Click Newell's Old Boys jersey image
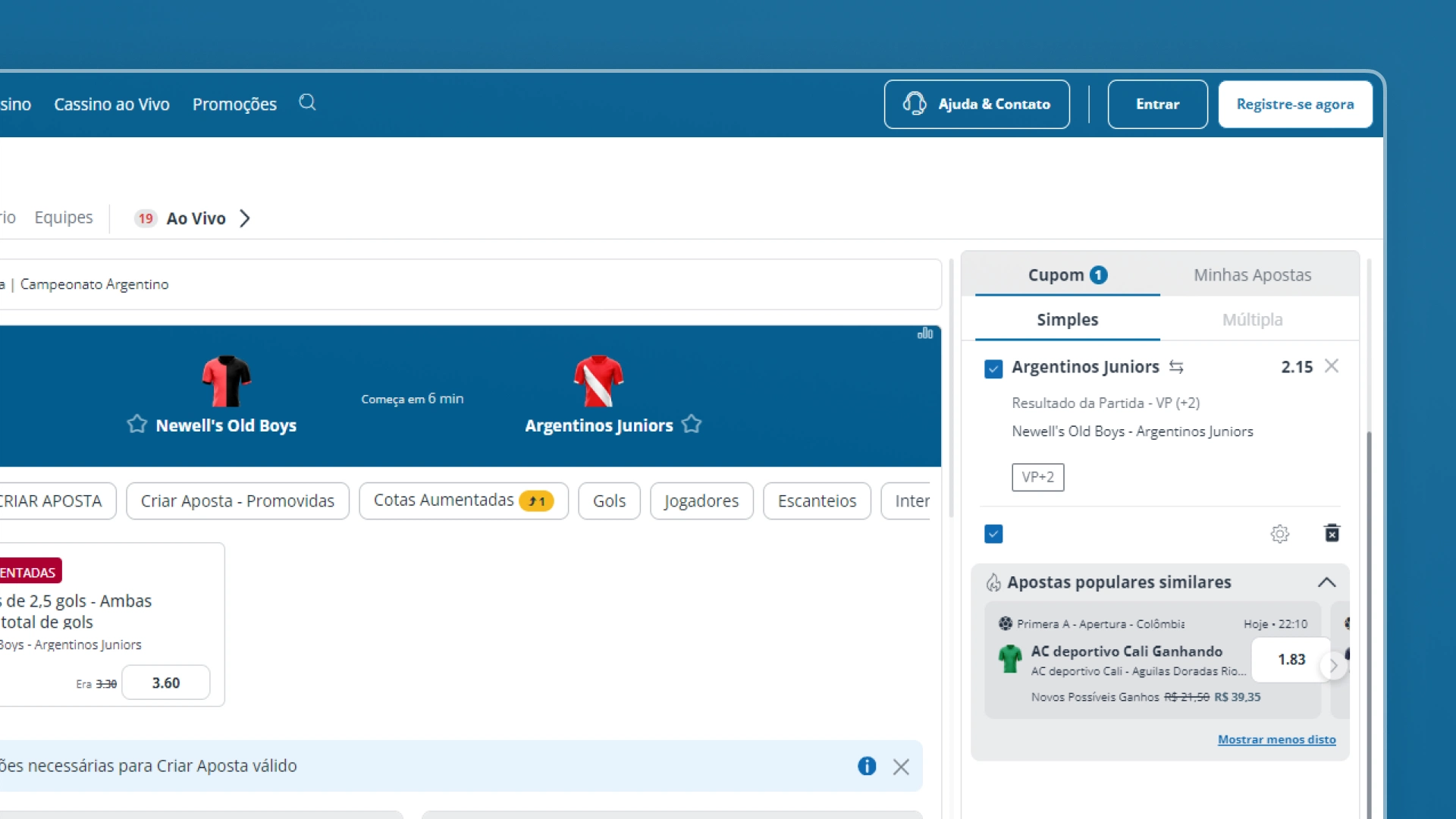 (x=226, y=381)
